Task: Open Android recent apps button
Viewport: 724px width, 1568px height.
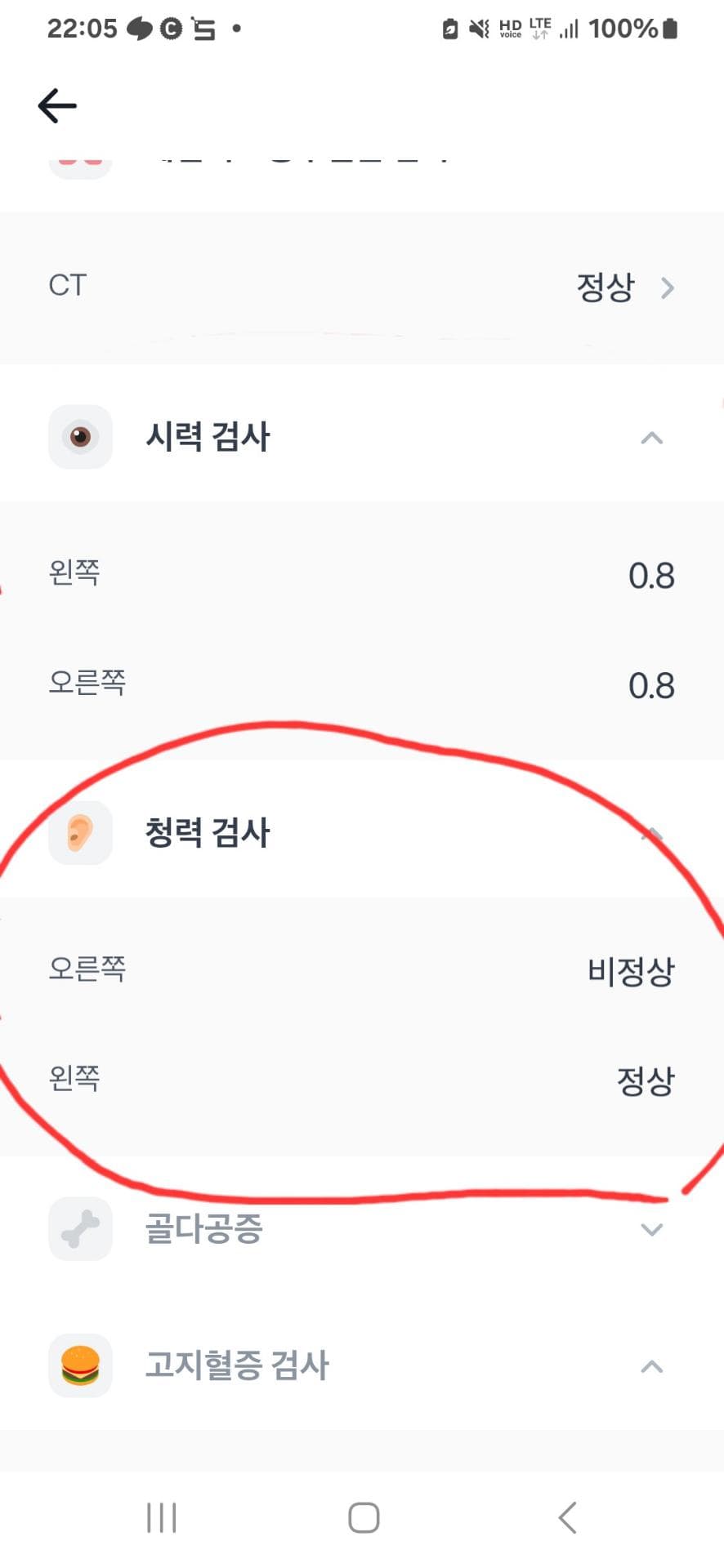Action: pos(161,1517)
